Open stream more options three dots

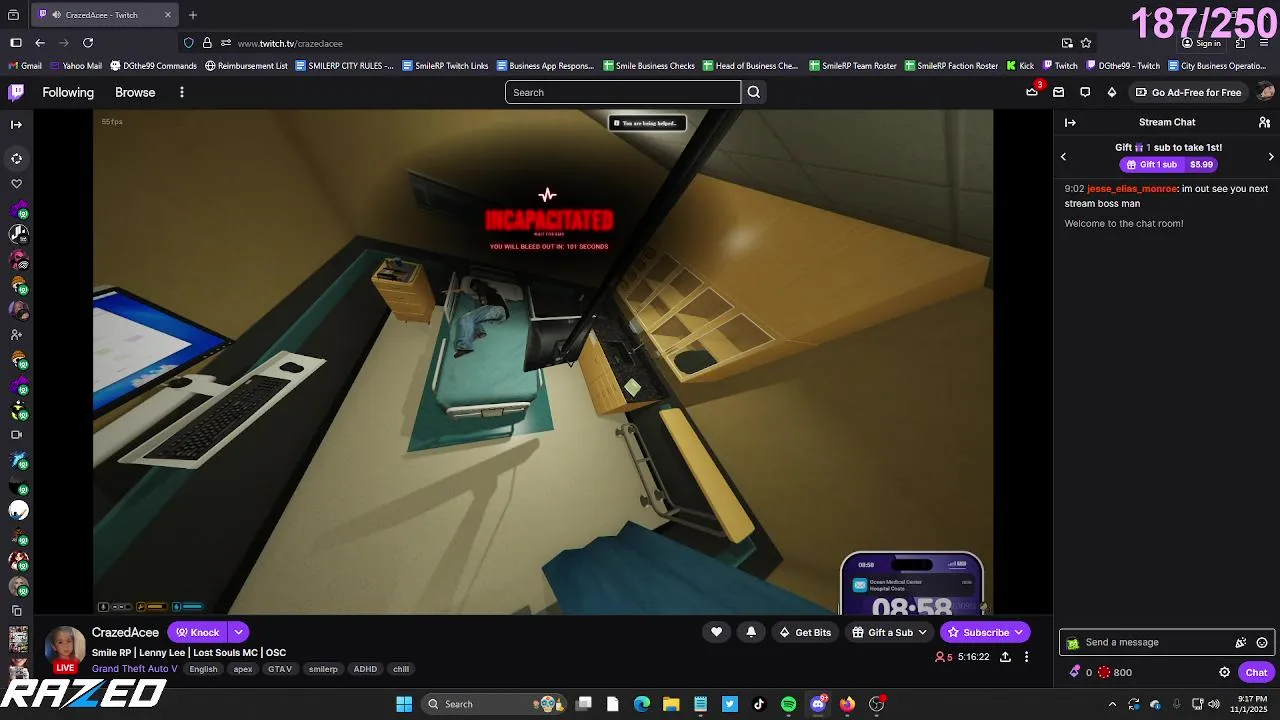tap(1026, 657)
